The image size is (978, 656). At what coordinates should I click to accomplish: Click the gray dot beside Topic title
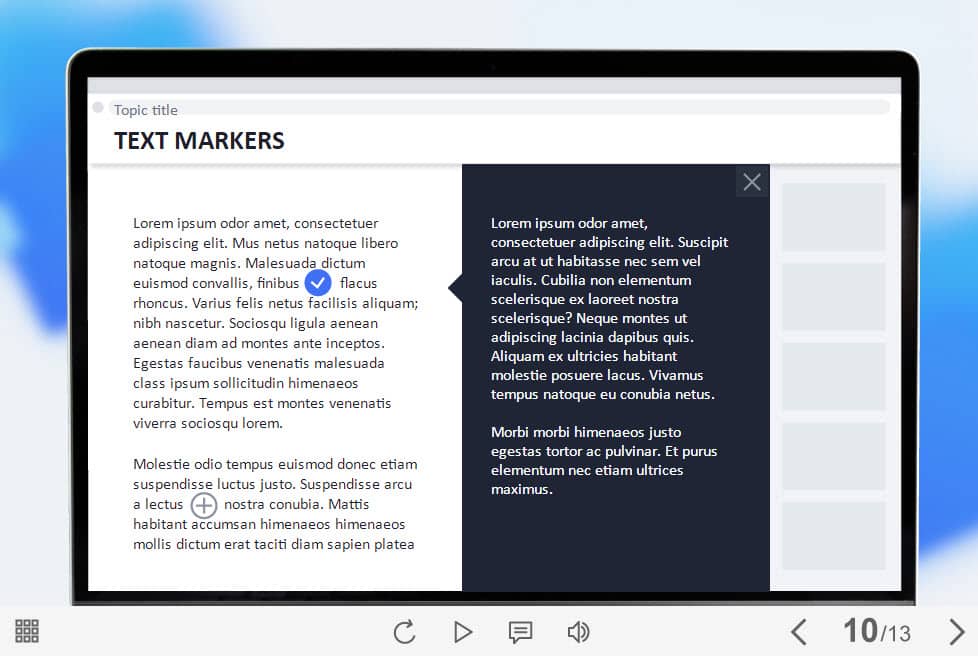click(98, 108)
